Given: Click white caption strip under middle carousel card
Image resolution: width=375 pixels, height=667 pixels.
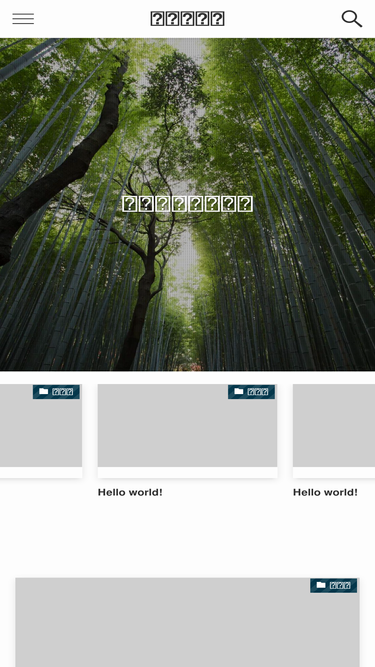Looking at the screenshot, I should click(188, 472).
